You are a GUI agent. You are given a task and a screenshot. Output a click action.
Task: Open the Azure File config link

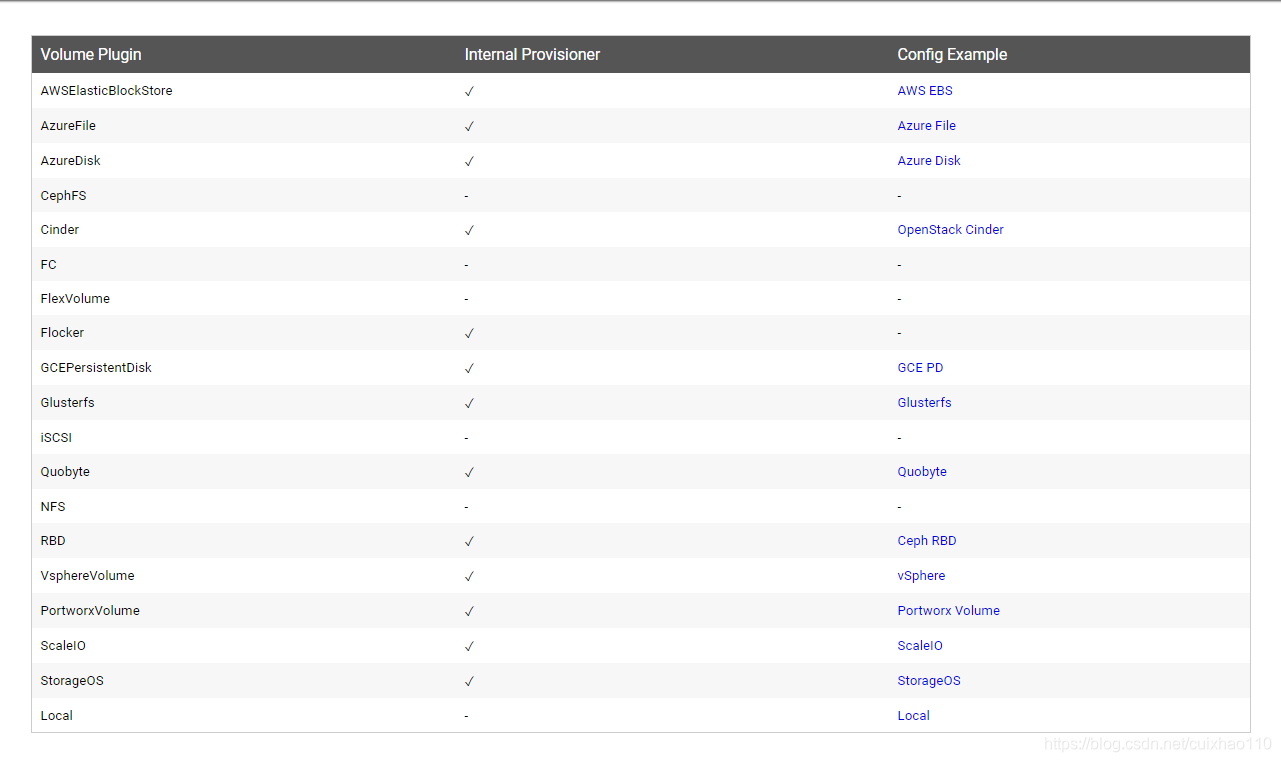click(927, 125)
